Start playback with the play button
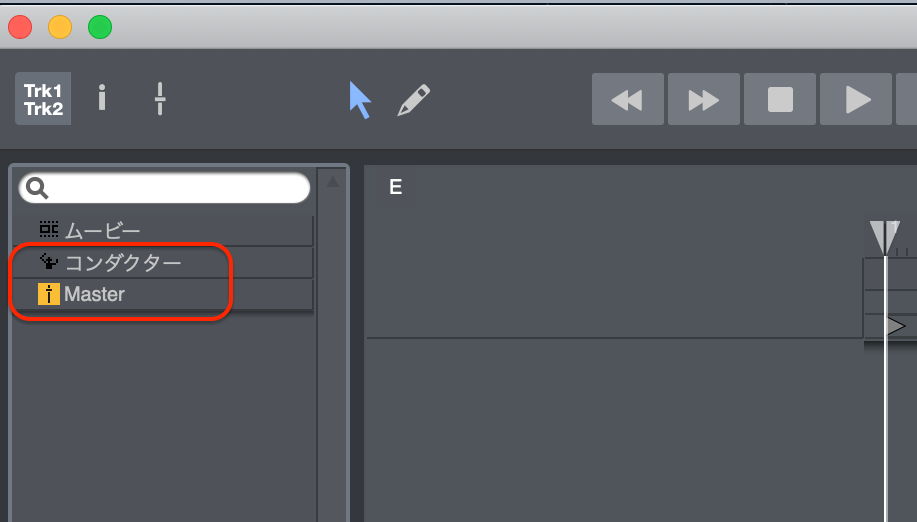The width and height of the screenshot is (917, 522). [856, 99]
